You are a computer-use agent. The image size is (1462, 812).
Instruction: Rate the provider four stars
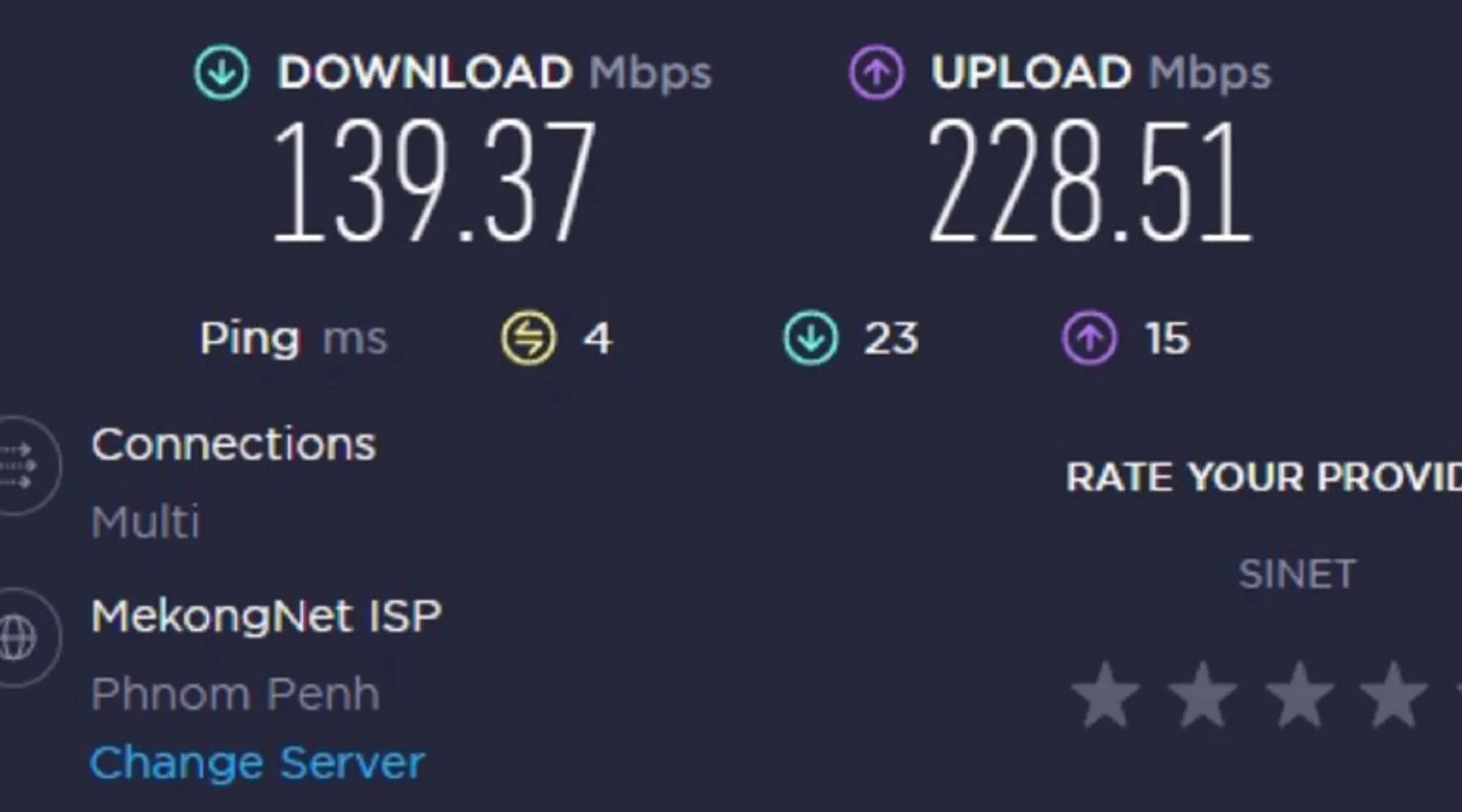(1394, 695)
